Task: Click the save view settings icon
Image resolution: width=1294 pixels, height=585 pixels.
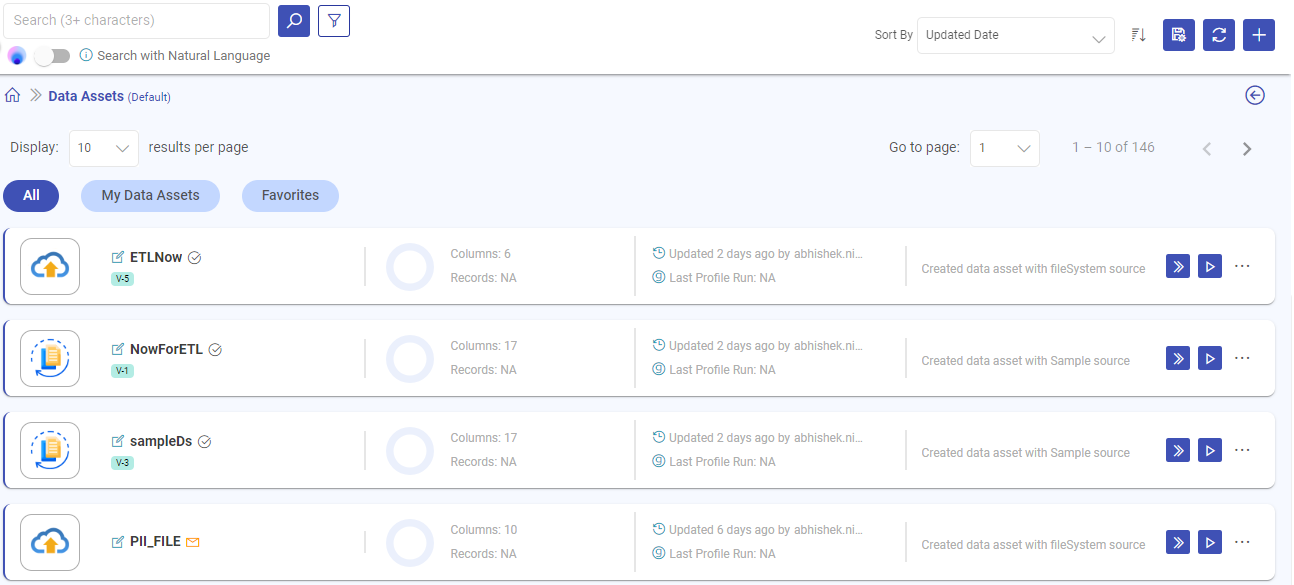Action: pos(1178,34)
